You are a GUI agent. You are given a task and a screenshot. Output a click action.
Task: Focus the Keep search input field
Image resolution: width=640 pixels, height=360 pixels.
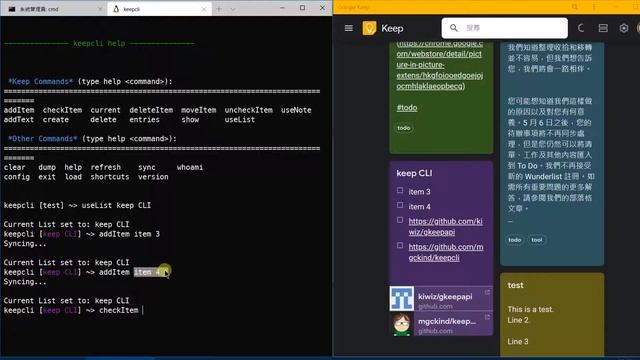click(504, 28)
